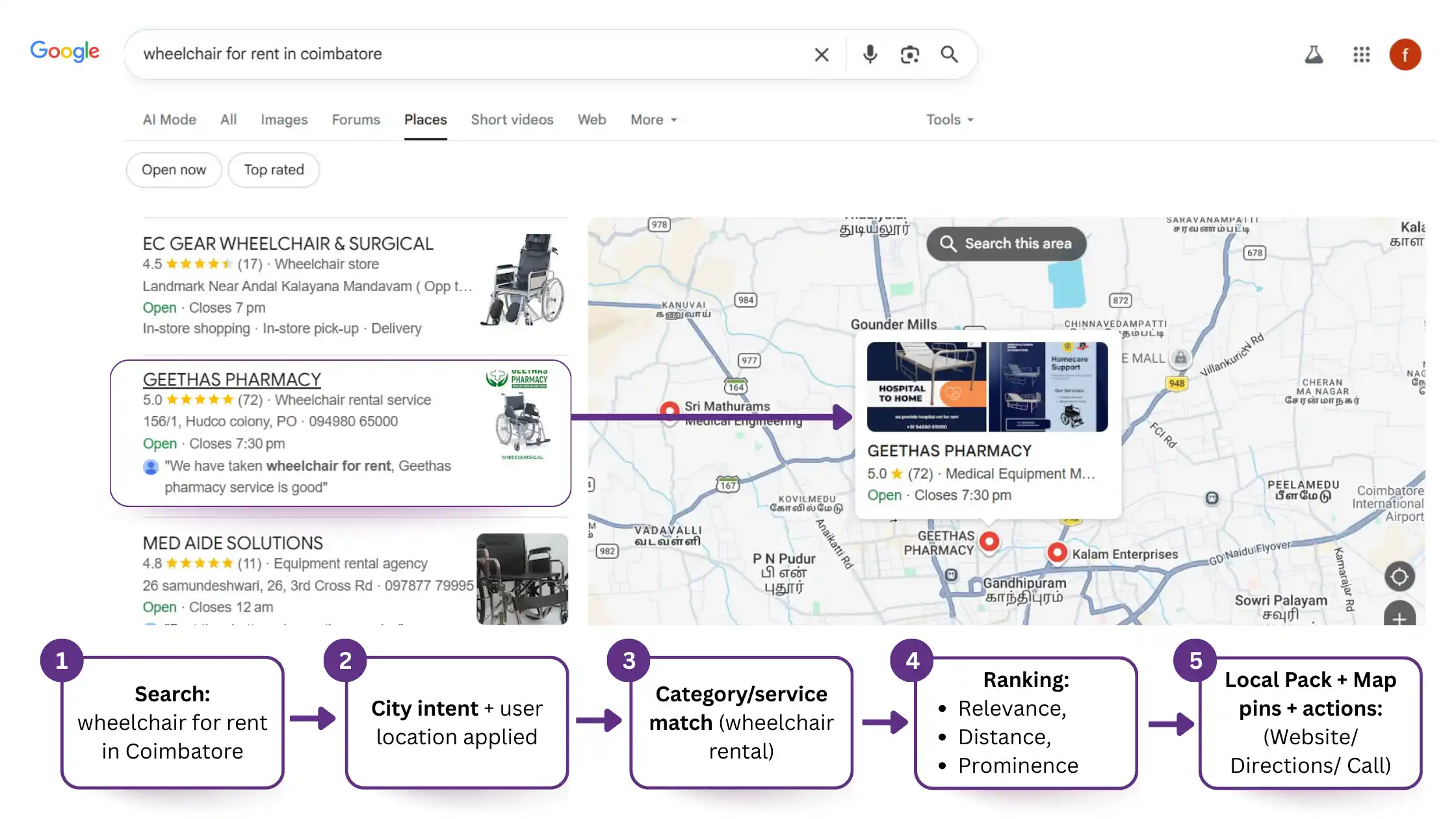Start a voice search with the microphone
The width and height of the screenshot is (1456, 819).
click(x=870, y=55)
